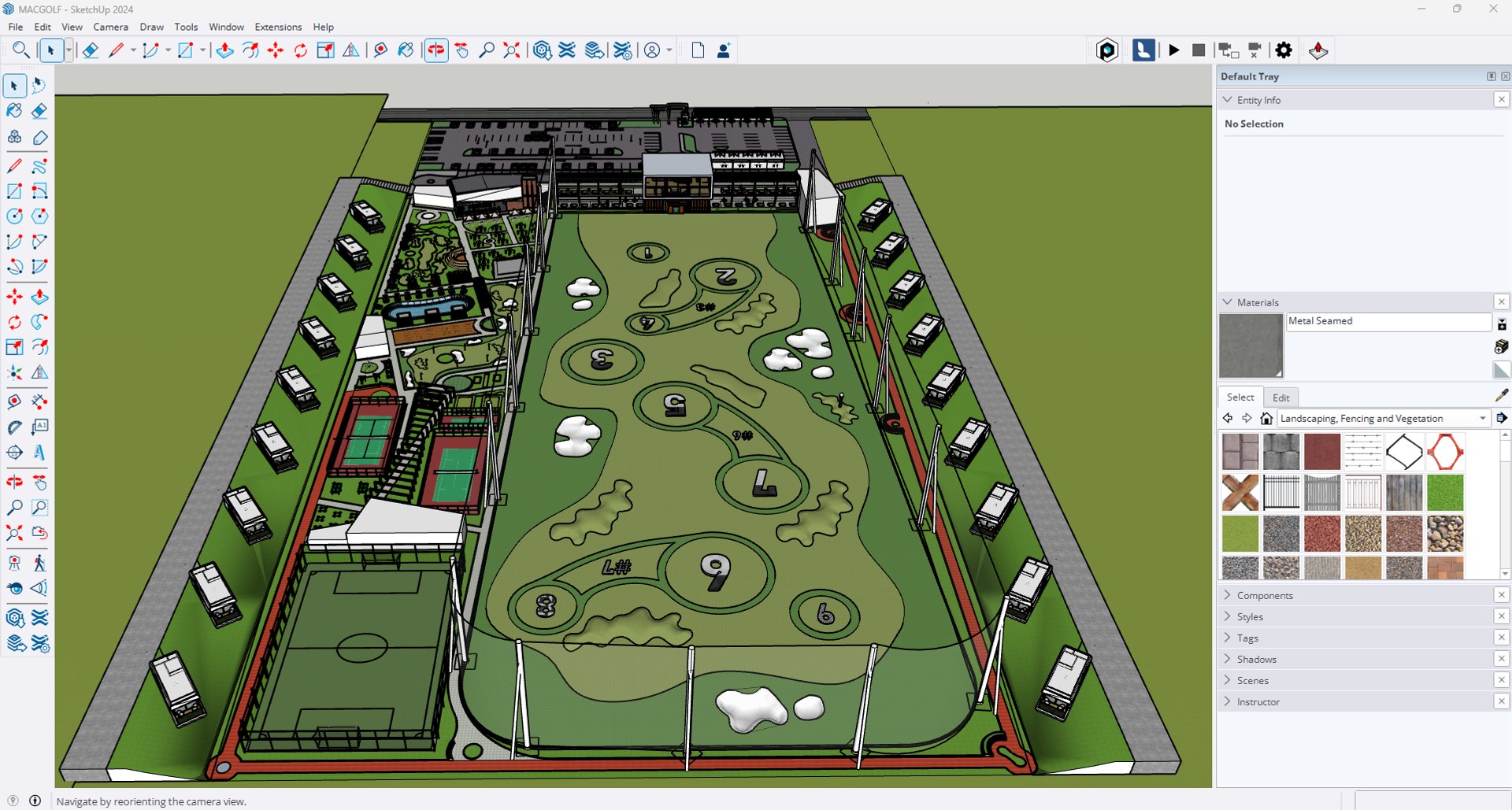Collapse the Materials panel

[x=1228, y=302]
